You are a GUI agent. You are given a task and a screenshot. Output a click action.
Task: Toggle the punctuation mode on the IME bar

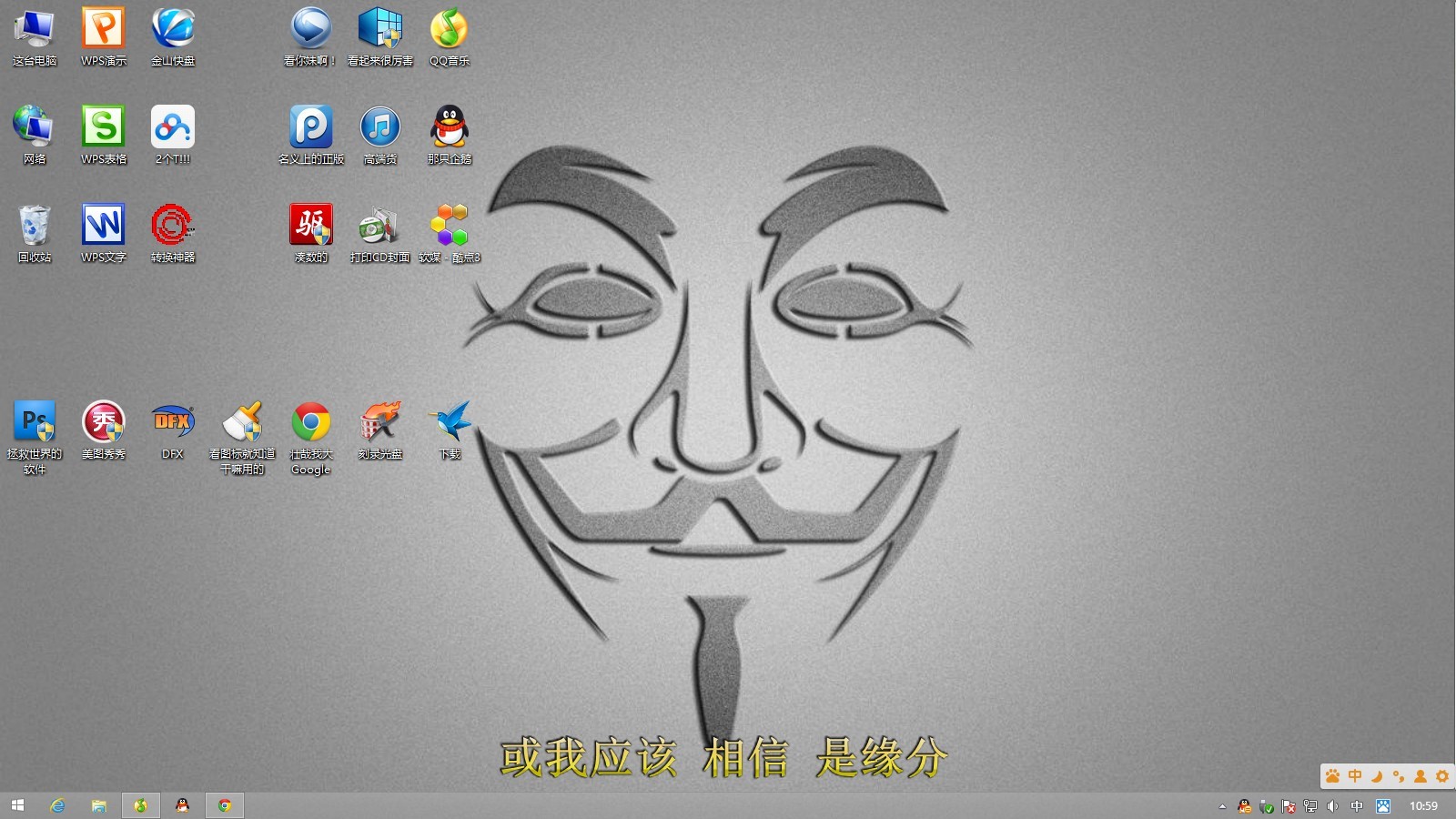coord(1399,776)
